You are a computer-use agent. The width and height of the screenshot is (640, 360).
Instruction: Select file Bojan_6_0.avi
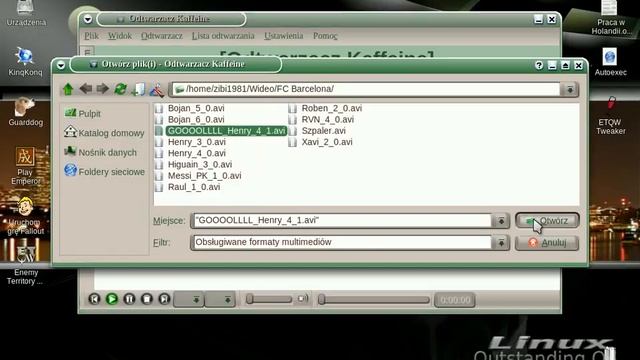tap(190, 120)
